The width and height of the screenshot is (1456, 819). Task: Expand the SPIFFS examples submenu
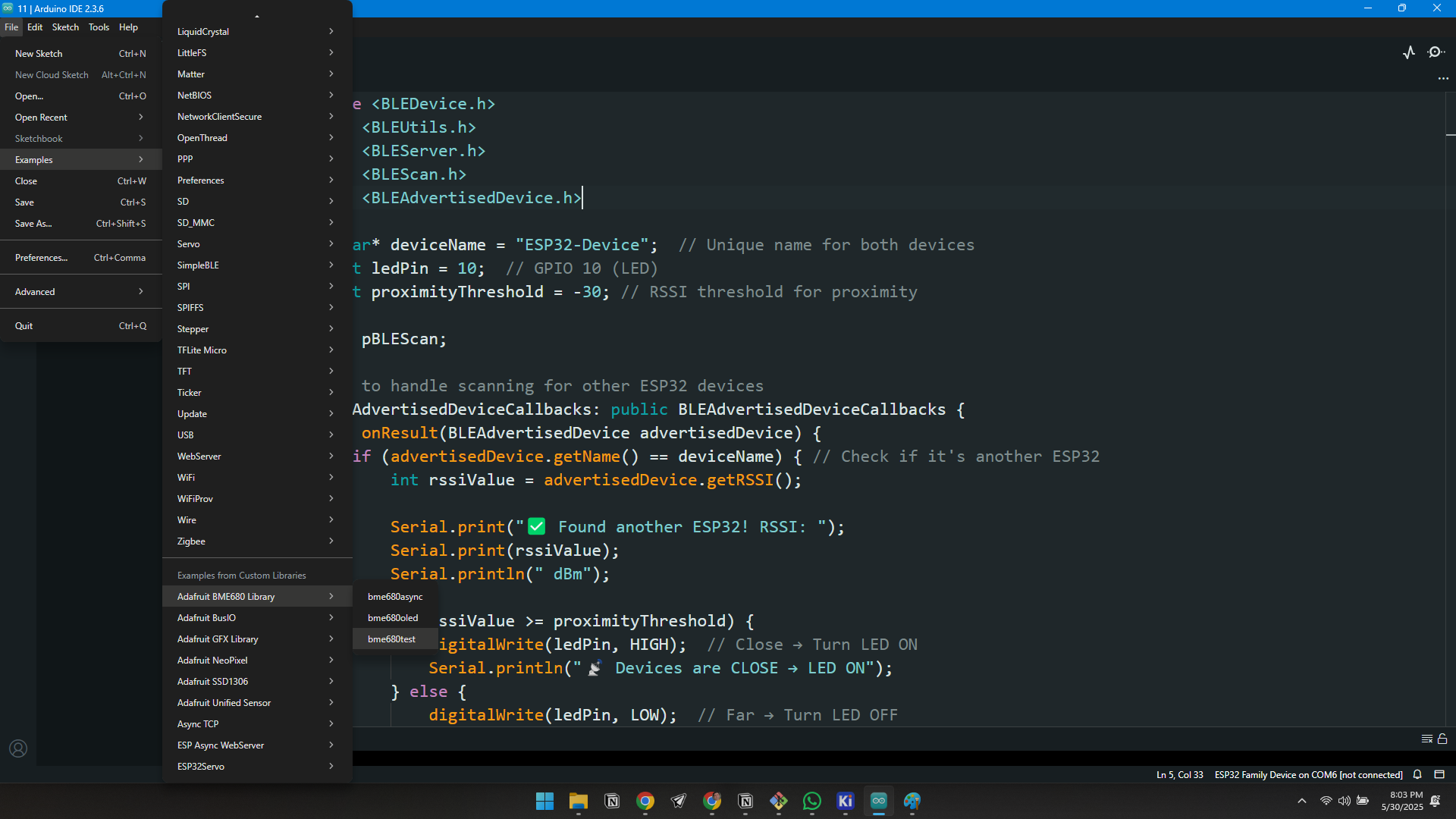click(257, 308)
